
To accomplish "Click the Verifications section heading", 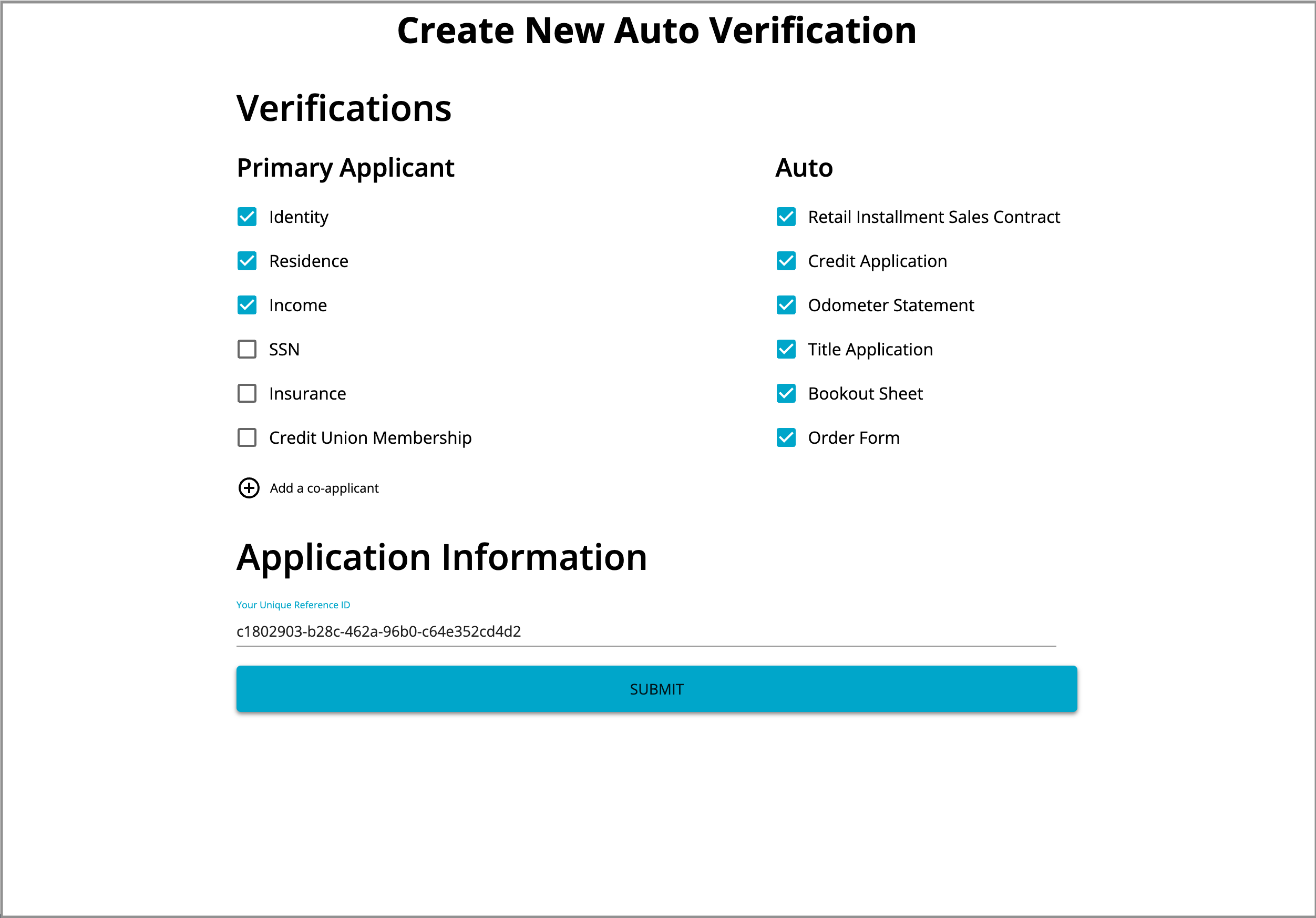I will coord(343,108).
